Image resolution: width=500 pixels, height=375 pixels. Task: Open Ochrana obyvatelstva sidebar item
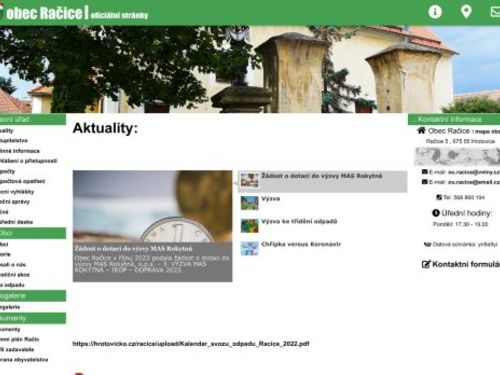pos(24,360)
